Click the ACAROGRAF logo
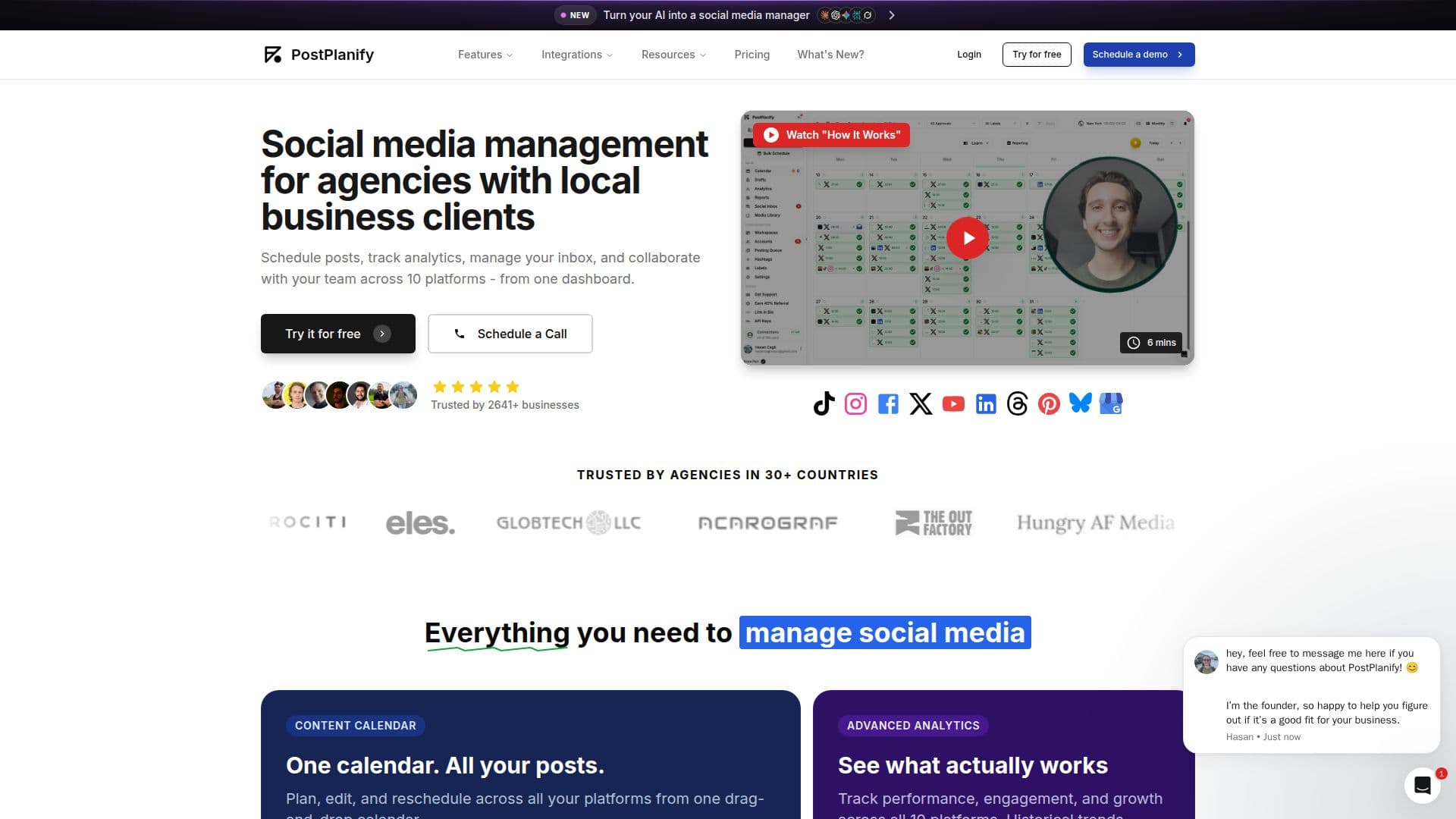 (767, 522)
